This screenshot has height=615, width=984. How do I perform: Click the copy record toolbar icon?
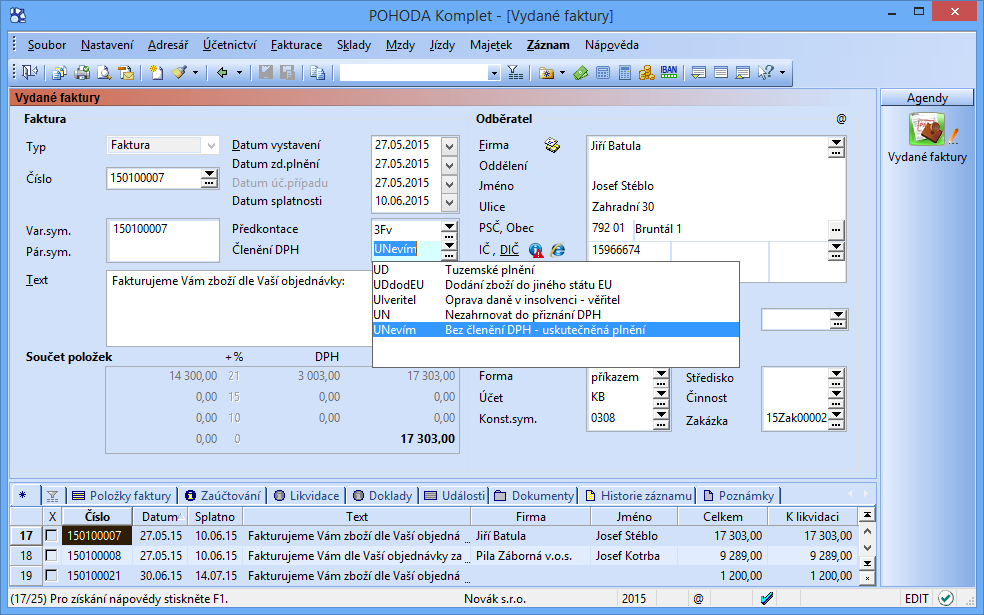click(318, 73)
